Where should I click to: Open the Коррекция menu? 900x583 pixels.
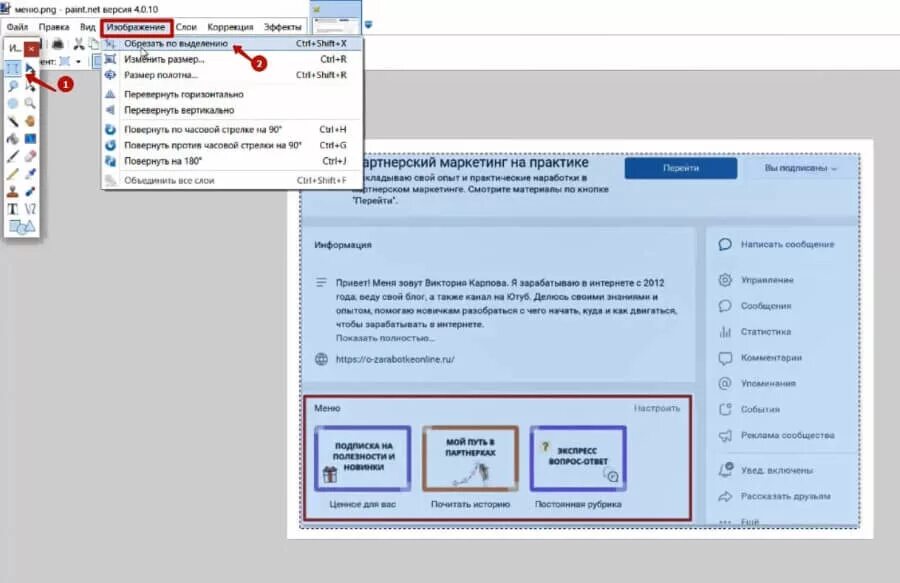[230, 27]
